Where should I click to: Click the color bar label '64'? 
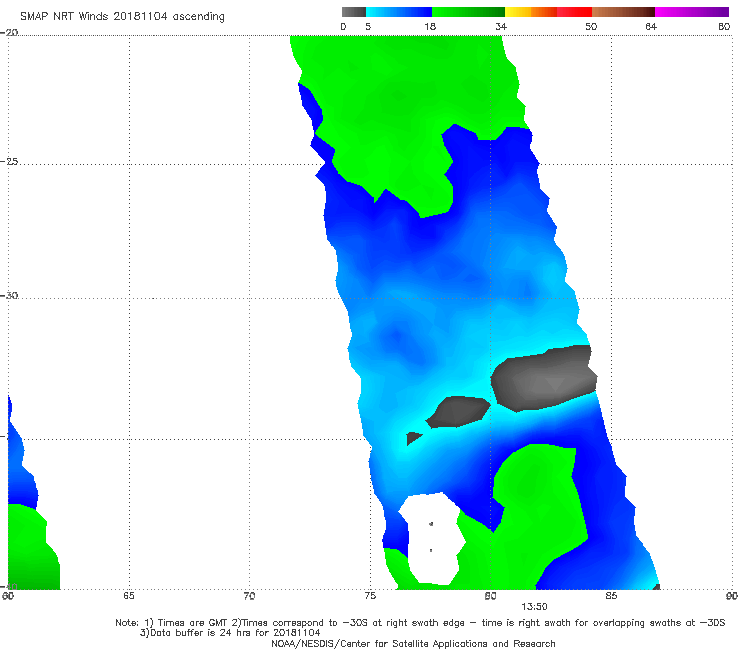pos(651,26)
